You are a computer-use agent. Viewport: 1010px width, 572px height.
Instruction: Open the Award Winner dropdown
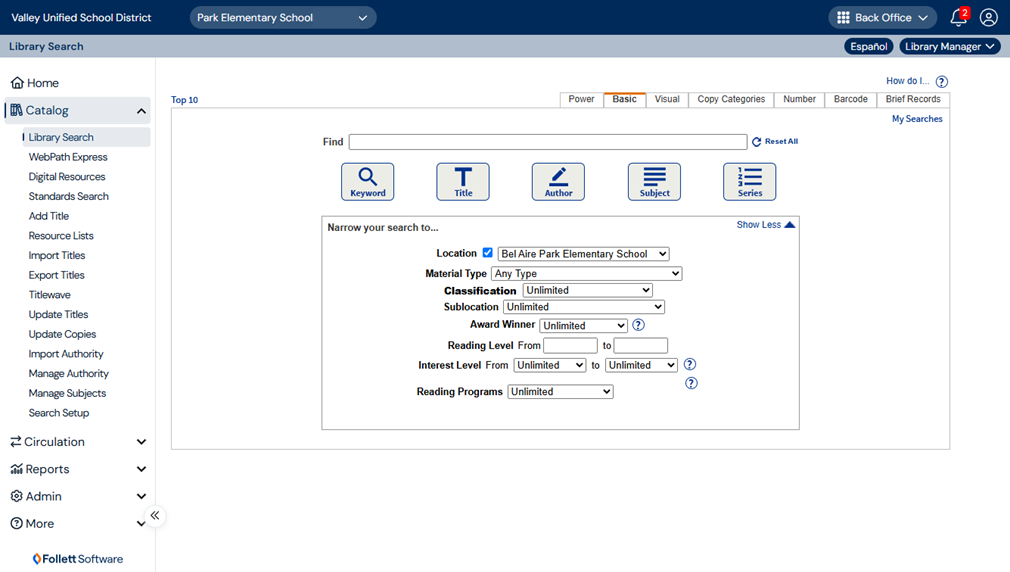click(x=583, y=326)
